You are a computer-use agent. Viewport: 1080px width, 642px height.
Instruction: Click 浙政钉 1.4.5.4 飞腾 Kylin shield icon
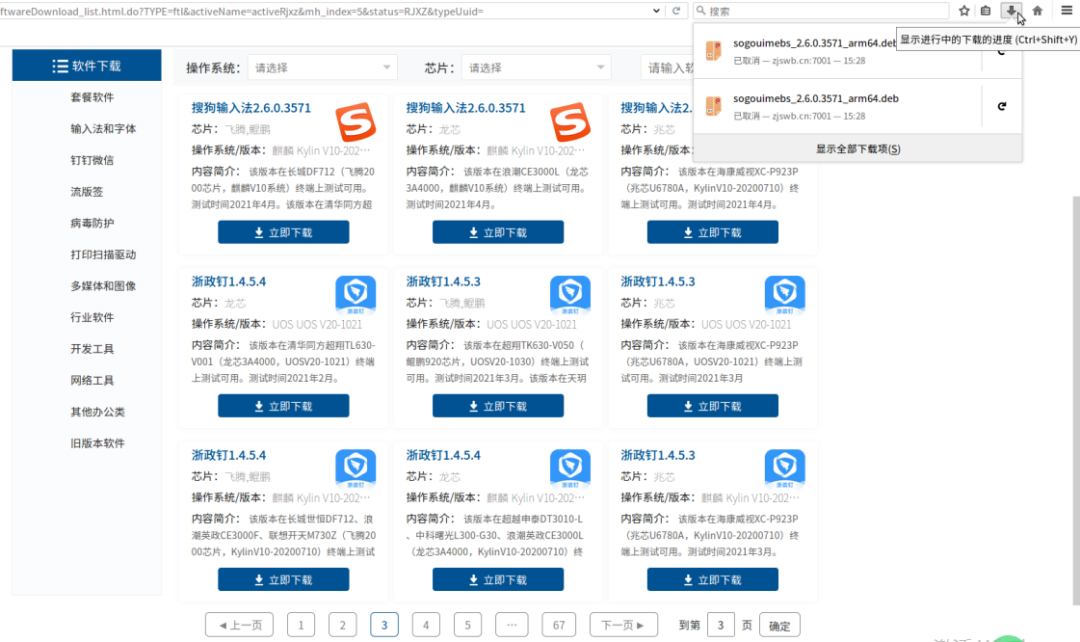355,468
